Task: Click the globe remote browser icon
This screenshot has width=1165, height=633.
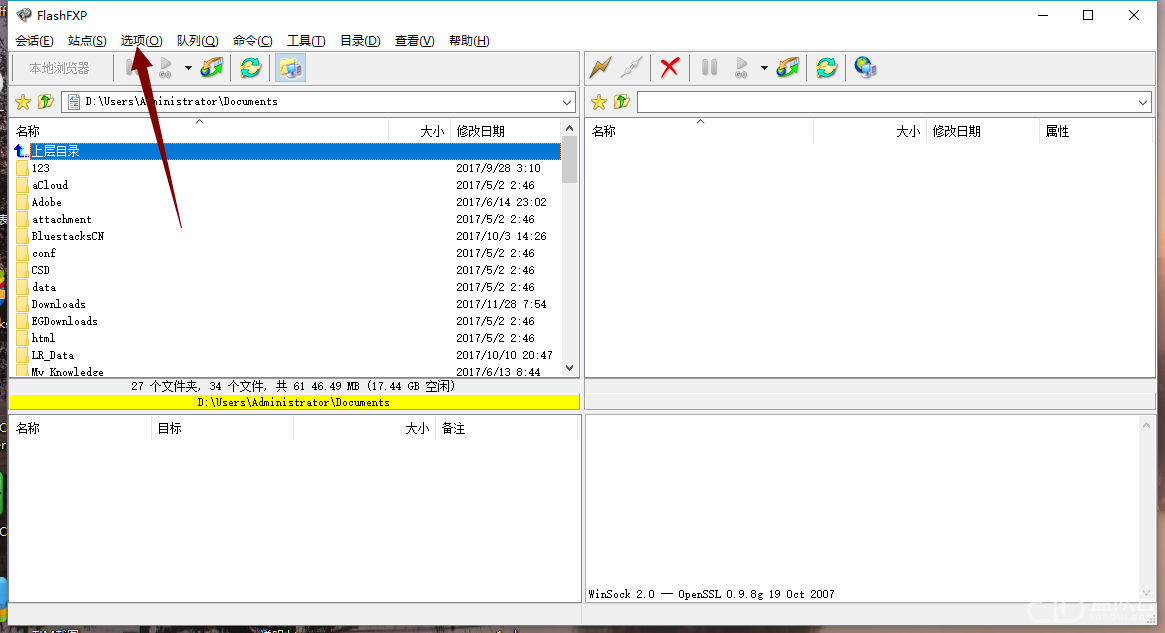Action: pyautogui.click(x=865, y=68)
